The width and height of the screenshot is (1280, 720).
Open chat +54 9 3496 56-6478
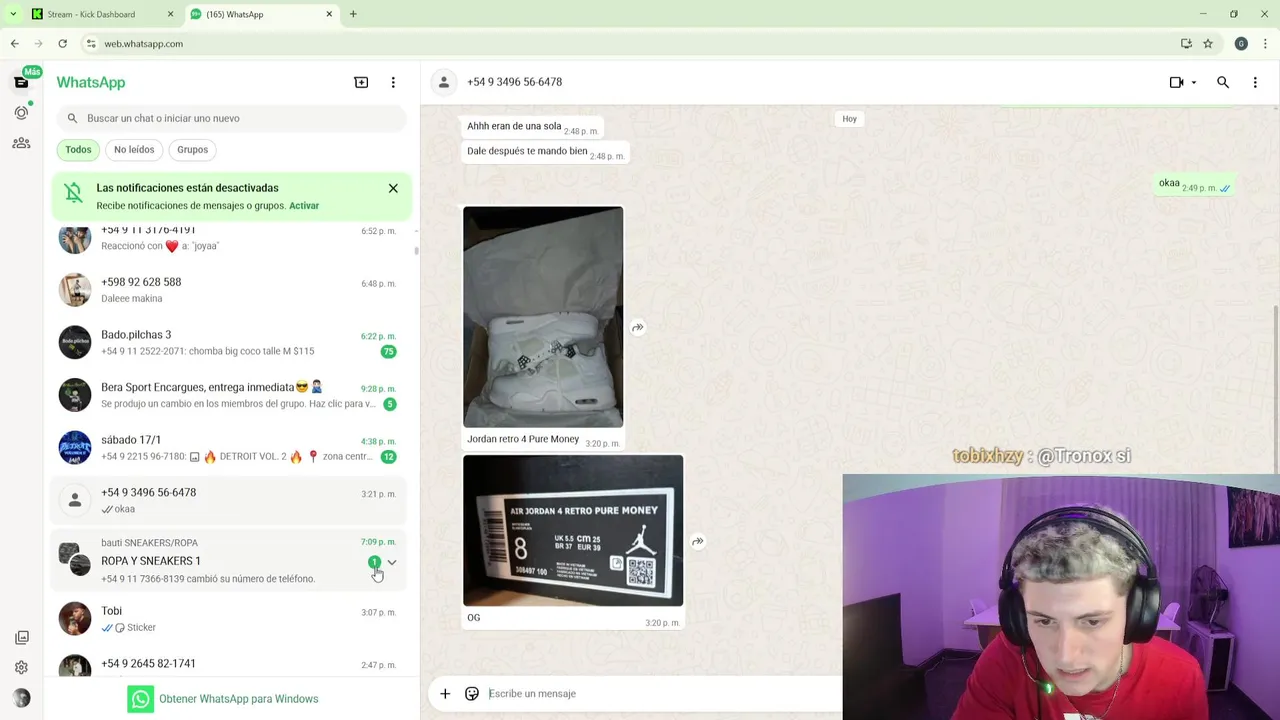(x=231, y=500)
